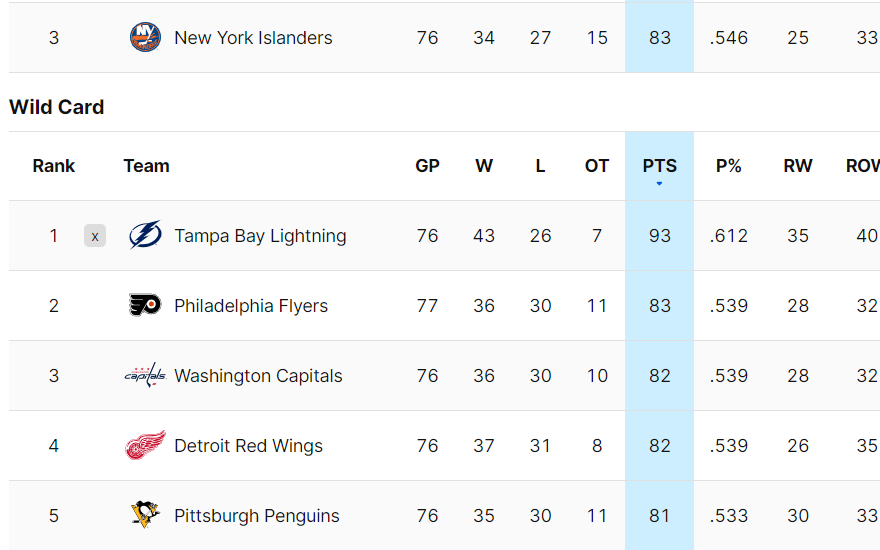
Task: Open the New York Islanders team page
Action: [x=253, y=38]
